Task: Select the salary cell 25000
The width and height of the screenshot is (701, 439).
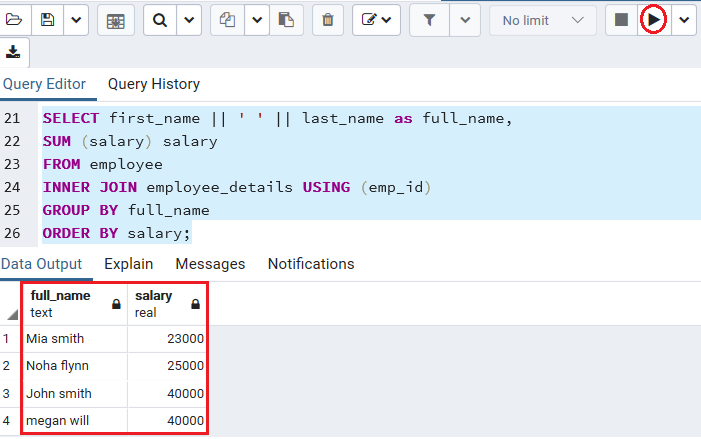Action: pyautogui.click(x=167, y=366)
